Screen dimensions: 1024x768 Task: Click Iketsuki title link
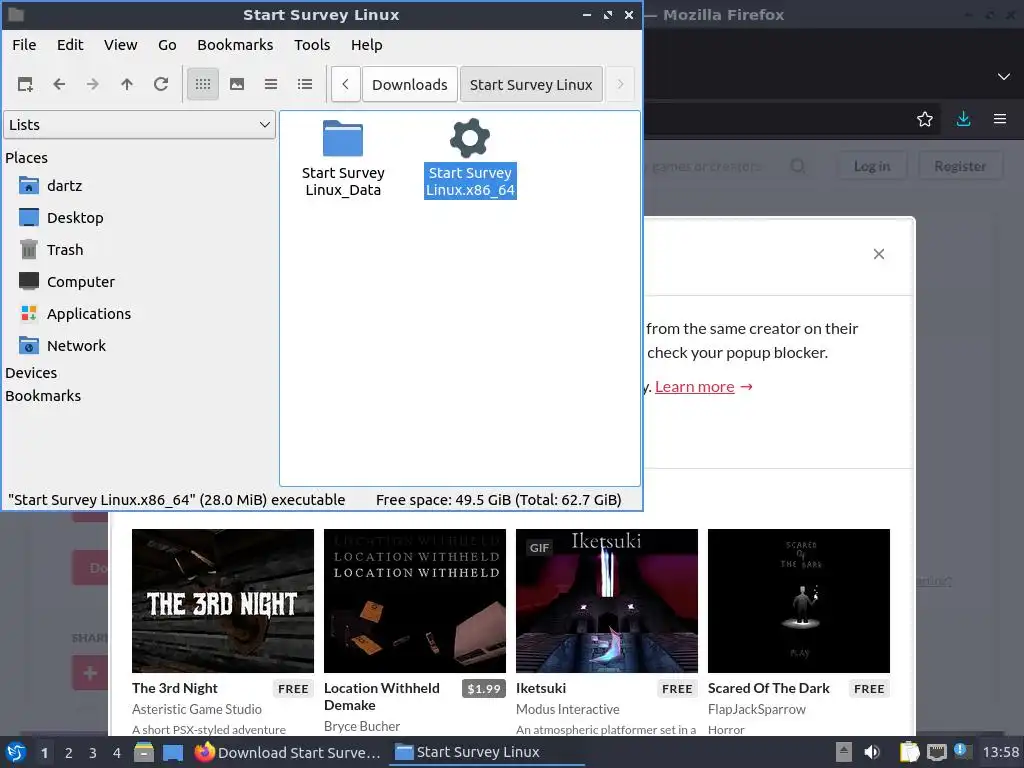[x=541, y=688]
